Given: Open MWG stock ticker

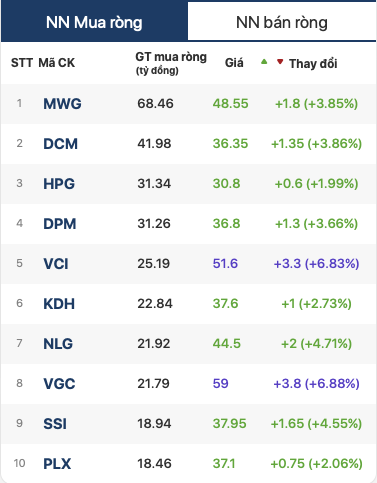Looking at the screenshot, I should coord(62,104).
